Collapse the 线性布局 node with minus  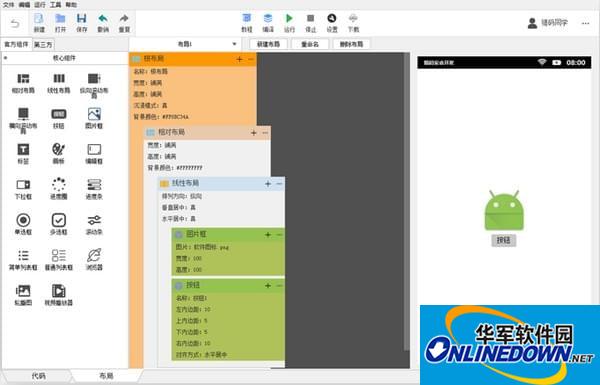(x=279, y=184)
